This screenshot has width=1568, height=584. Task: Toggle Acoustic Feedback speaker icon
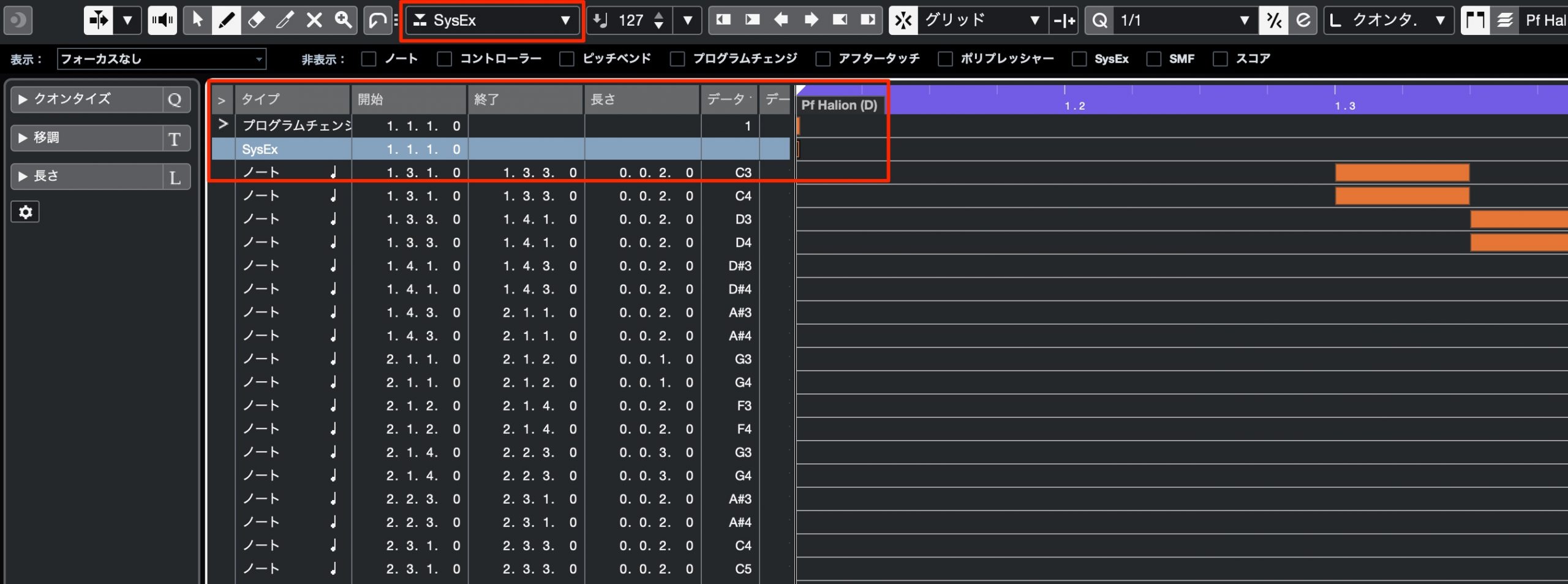pos(162,20)
